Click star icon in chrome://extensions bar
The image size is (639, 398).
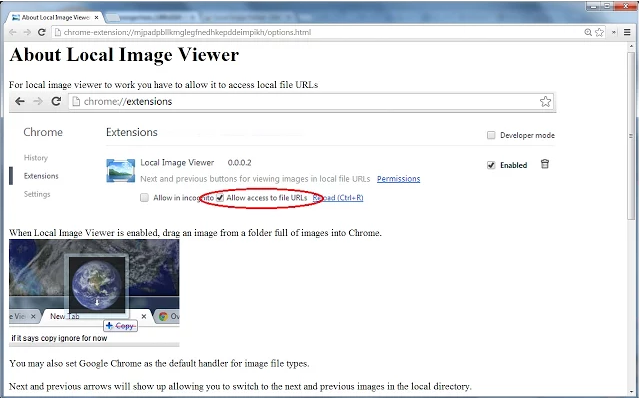pyautogui.click(x=545, y=101)
